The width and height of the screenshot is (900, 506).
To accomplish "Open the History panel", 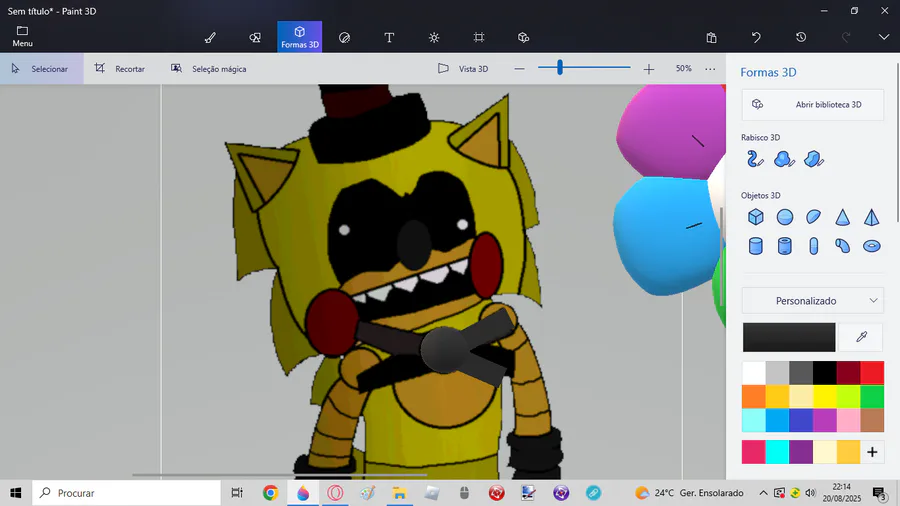I will pos(801,37).
